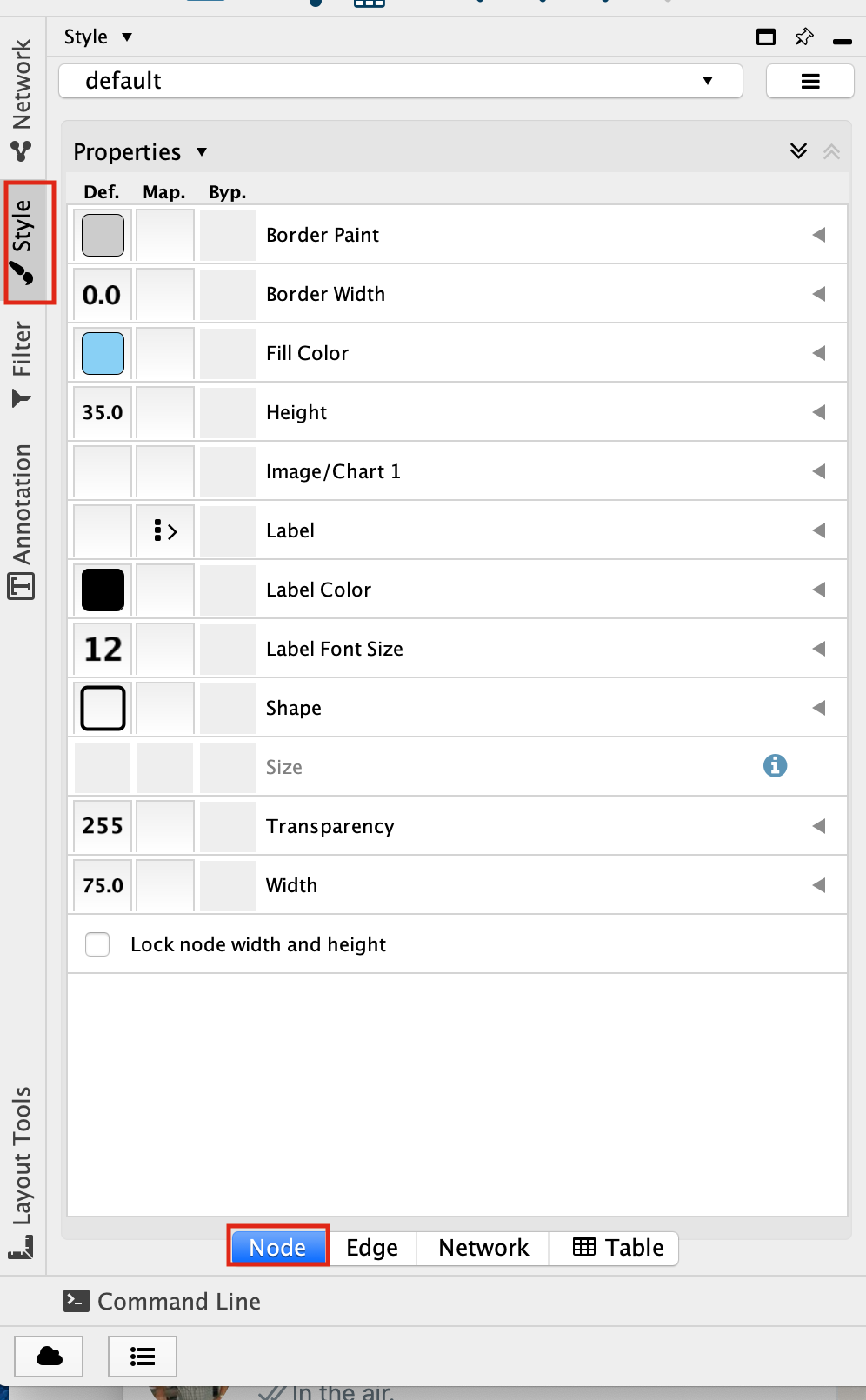Viewport: 866px width, 1400px height.
Task: Click the cloud icon button
Action: pyautogui.click(x=49, y=1356)
